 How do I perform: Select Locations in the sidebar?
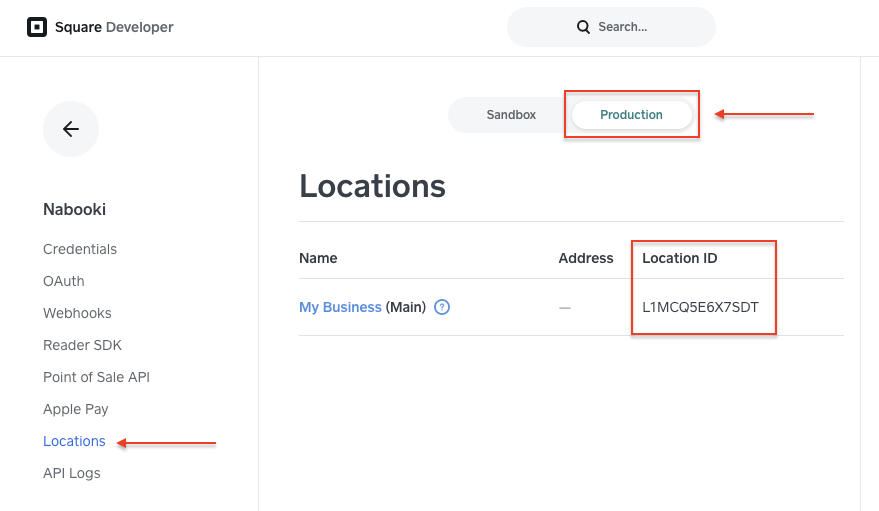(74, 441)
